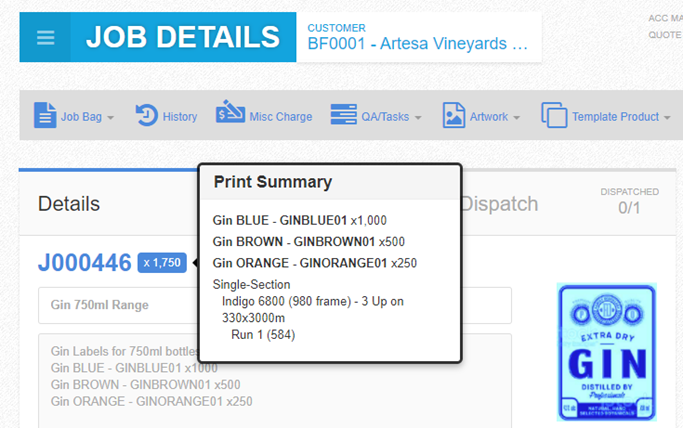Click the Run 1 (584) entry

point(263,334)
